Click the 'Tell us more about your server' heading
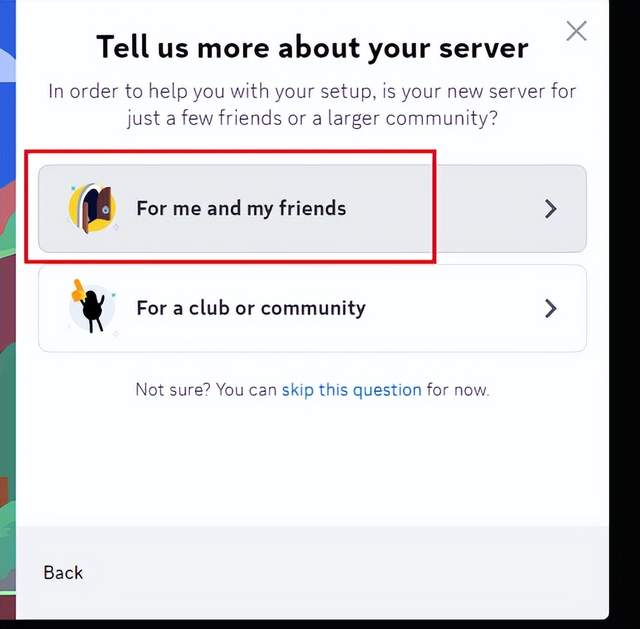Image resolution: width=640 pixels, height=629 pixels. click(x=312, y=47)
